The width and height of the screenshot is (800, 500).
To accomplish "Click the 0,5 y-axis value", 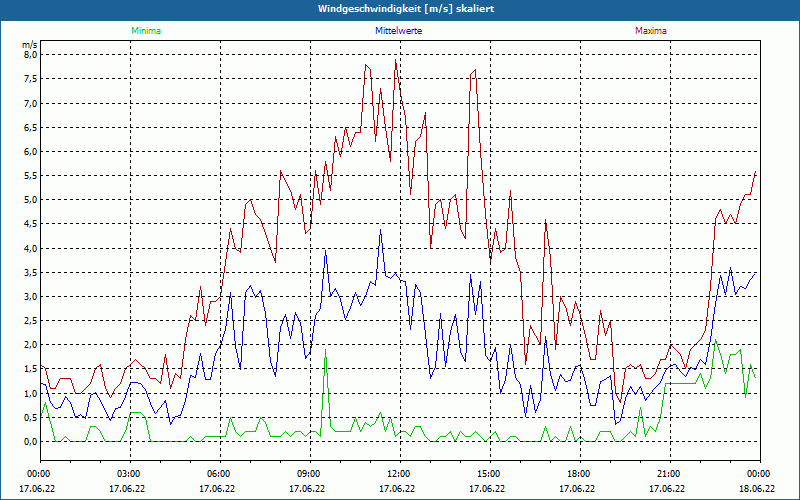I will (x=30, y=418).
